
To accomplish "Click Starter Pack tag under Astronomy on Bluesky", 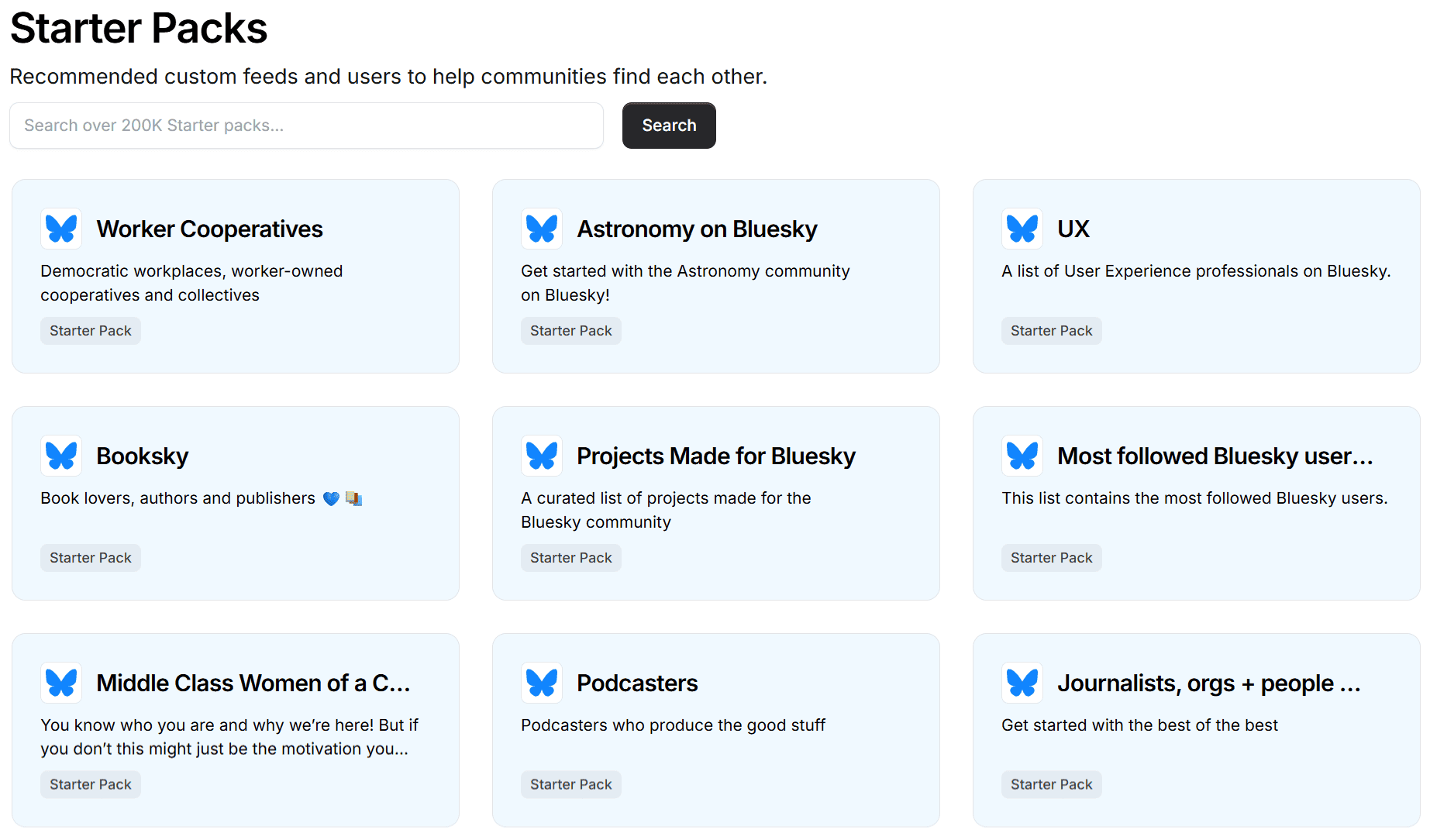I will click(x=571, y=331).
